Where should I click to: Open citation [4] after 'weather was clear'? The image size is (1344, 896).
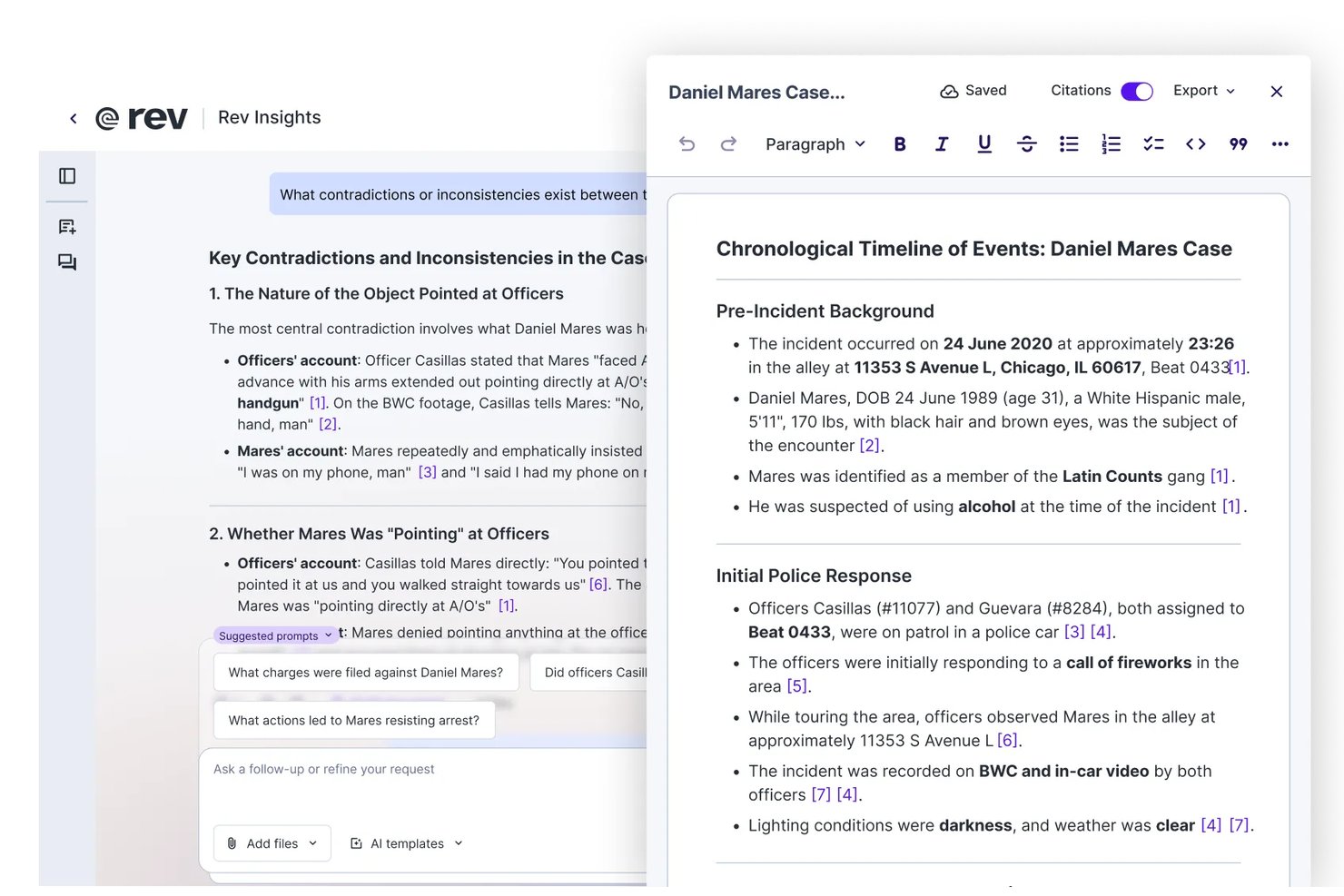click(x=1211, y=825)
